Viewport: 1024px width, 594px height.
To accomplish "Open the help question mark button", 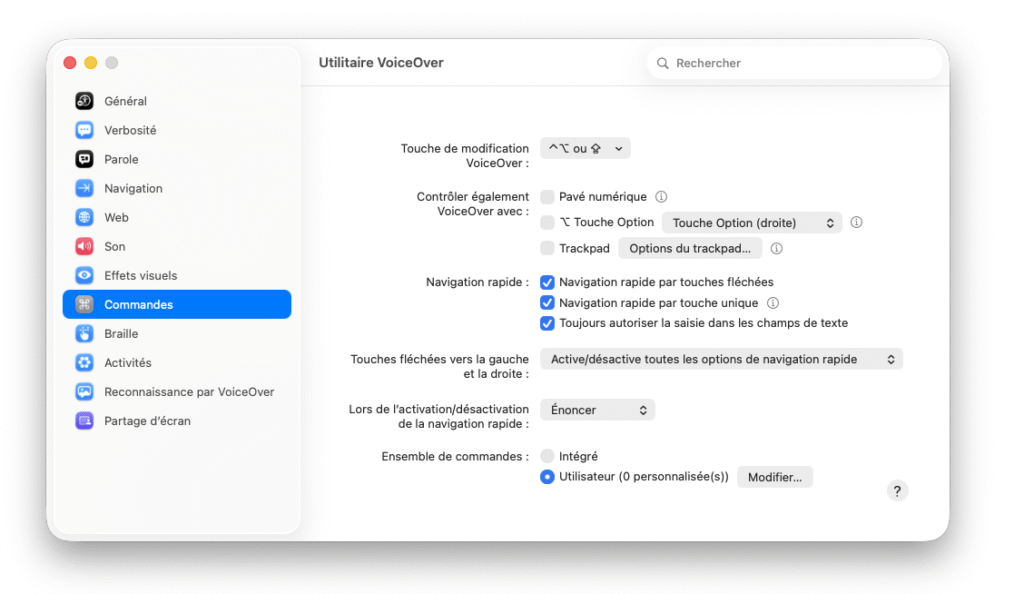I will coord(897,491).
